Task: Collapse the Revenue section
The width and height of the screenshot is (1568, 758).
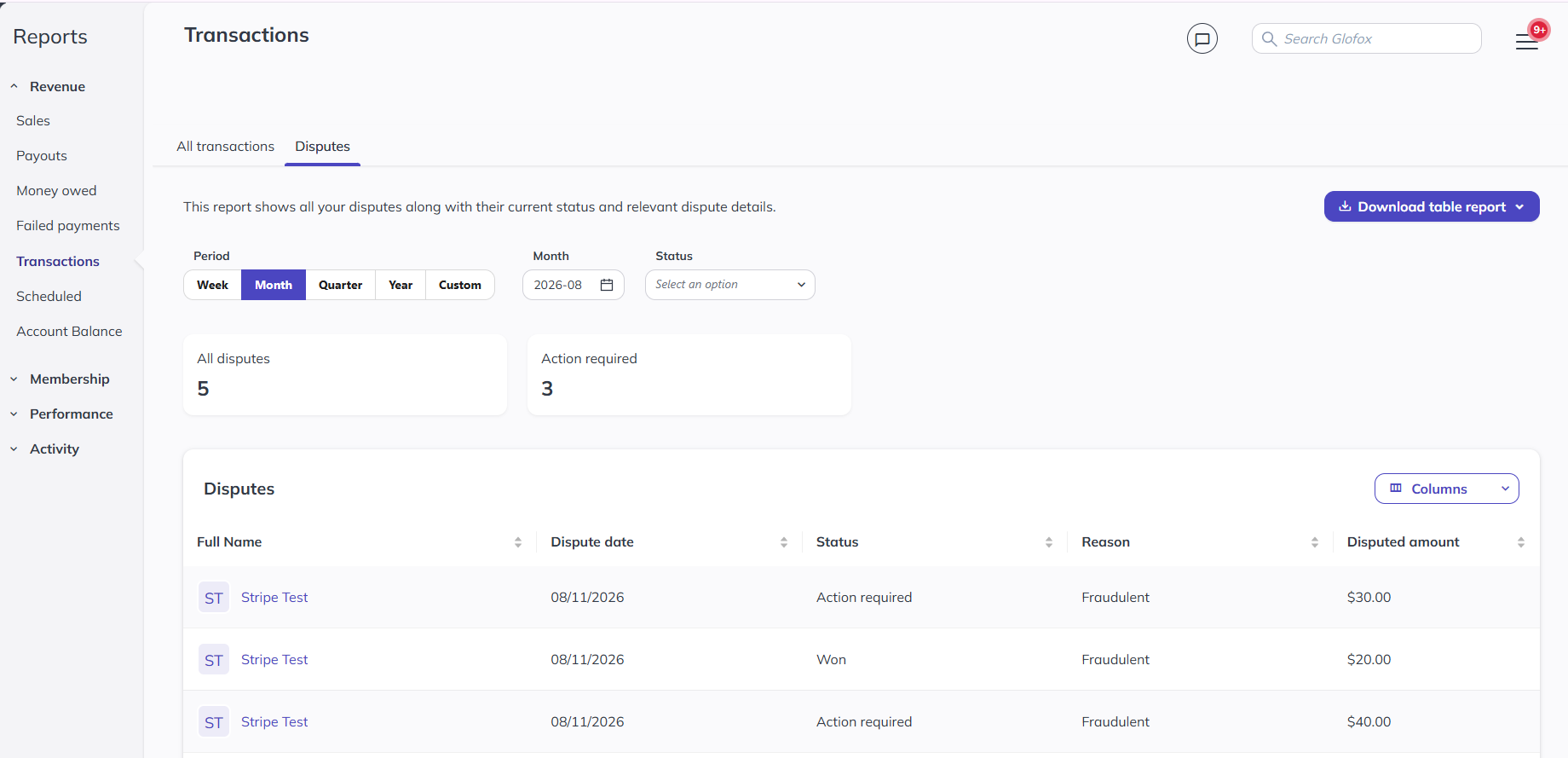Action: (x=49, y=86)
